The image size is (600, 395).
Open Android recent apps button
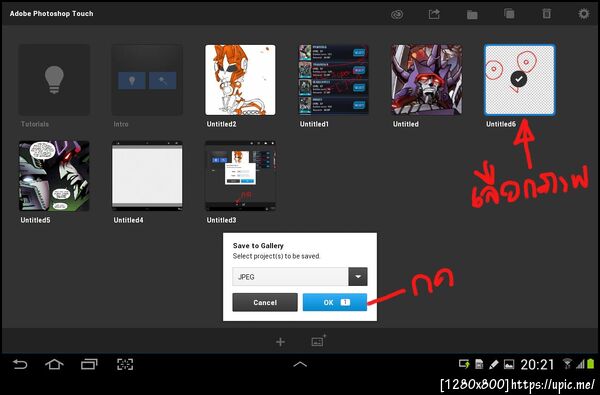[x=89, y=364]
